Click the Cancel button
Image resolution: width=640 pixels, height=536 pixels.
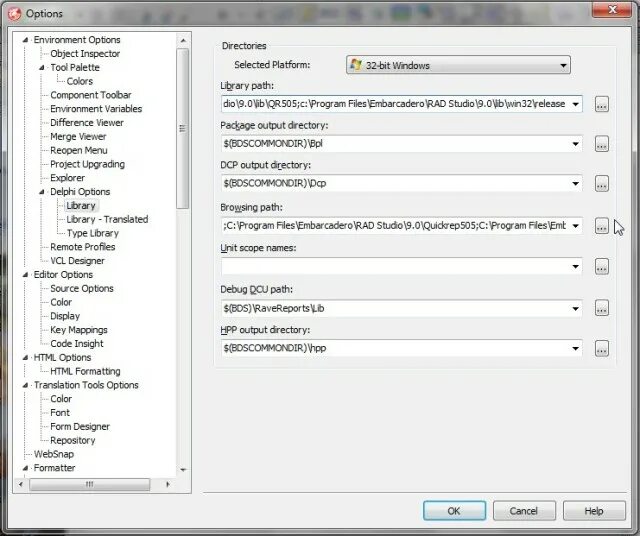[x=524, y=511]
